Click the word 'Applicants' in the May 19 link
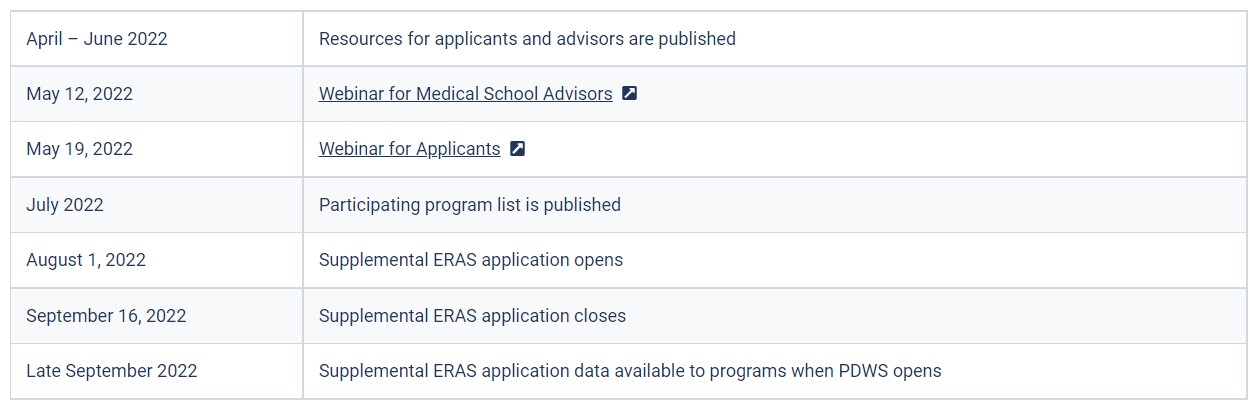This screenshot has height=409, width=1252. click(x=458, y=149)
